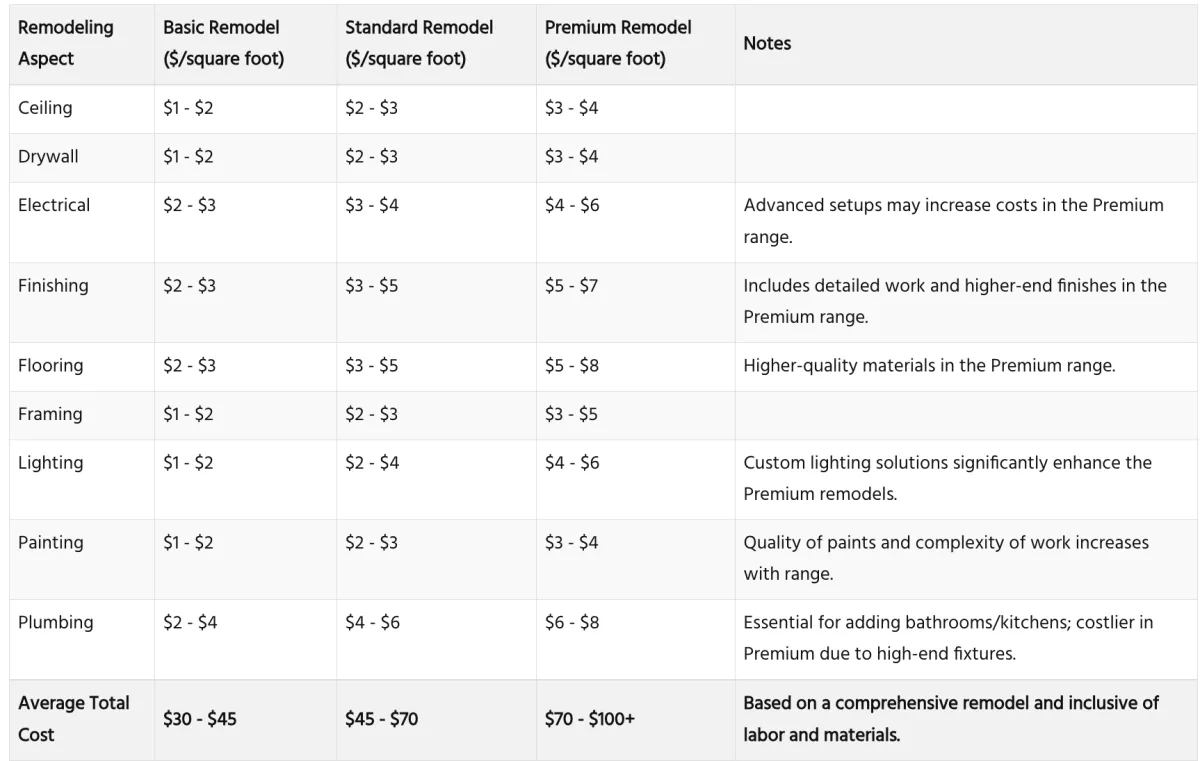Click the Framing row label

click(50, 414)
